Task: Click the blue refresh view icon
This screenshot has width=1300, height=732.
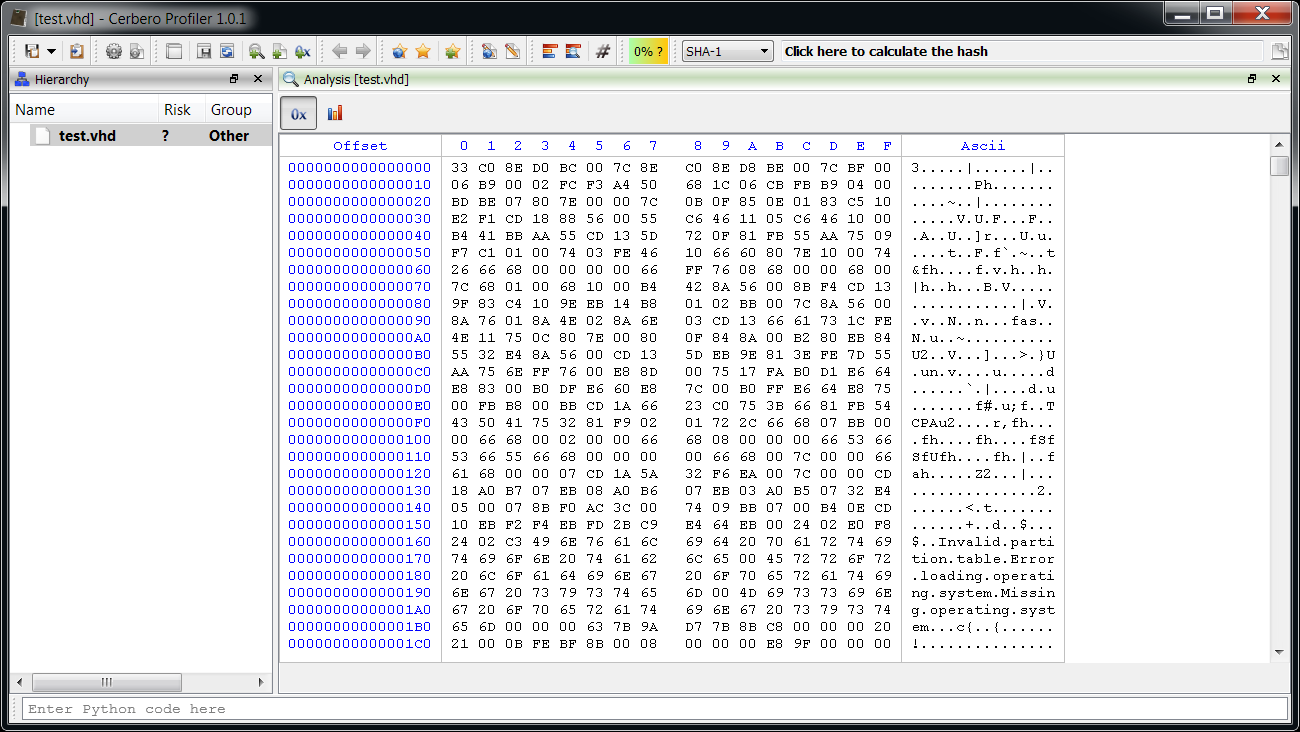Action: pyautogui.click(x=227, y=51)
